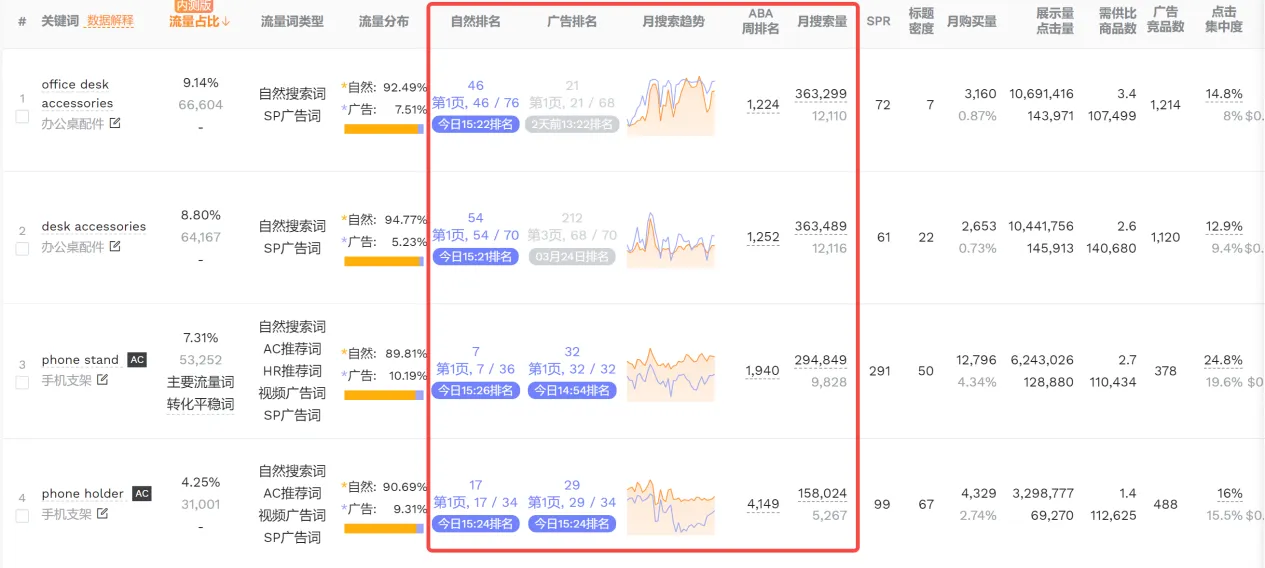
Task: Click traffic distribution bar for office desk accessories
Action: click(x=384, y=128)
